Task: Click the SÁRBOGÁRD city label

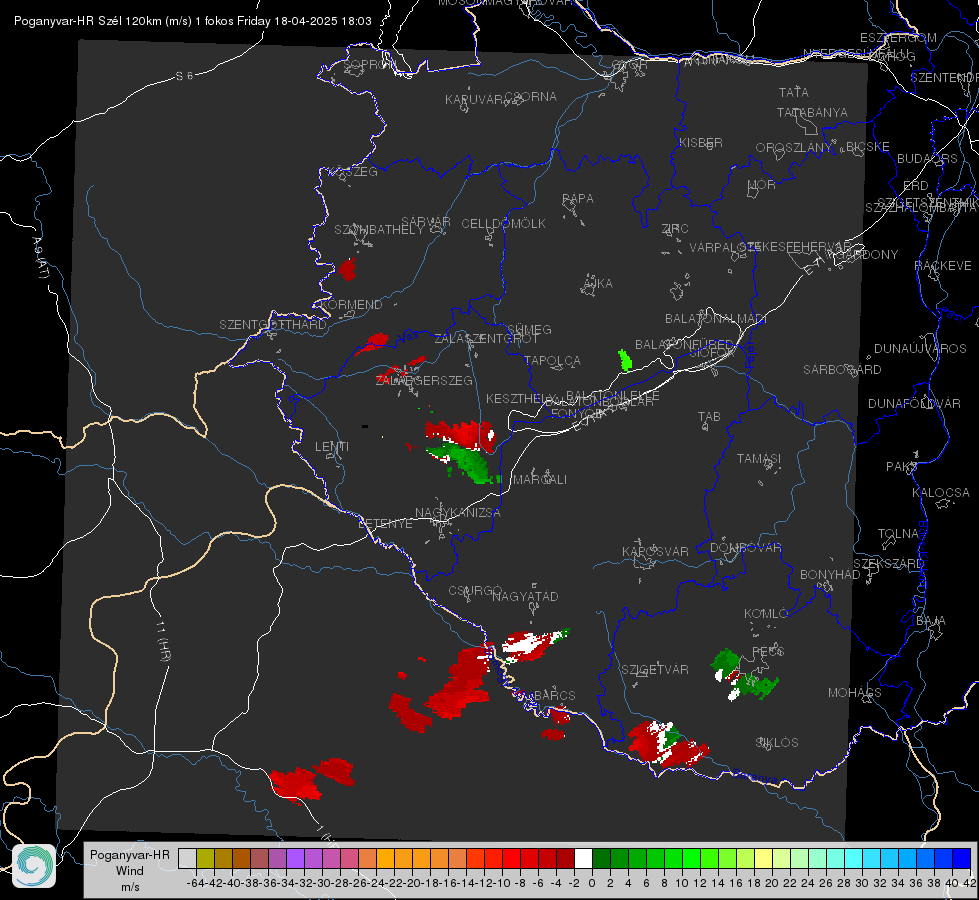Action: point(842,370)
